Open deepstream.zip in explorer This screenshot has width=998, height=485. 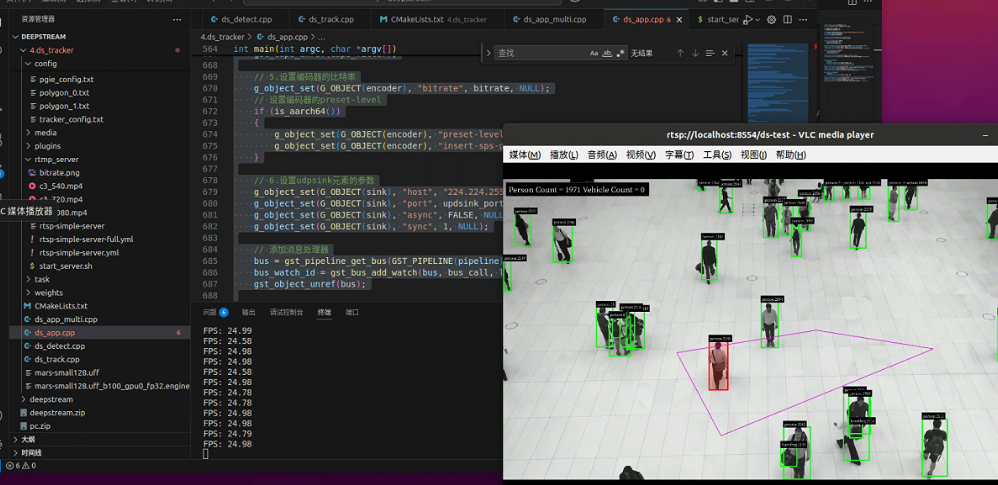57,412
